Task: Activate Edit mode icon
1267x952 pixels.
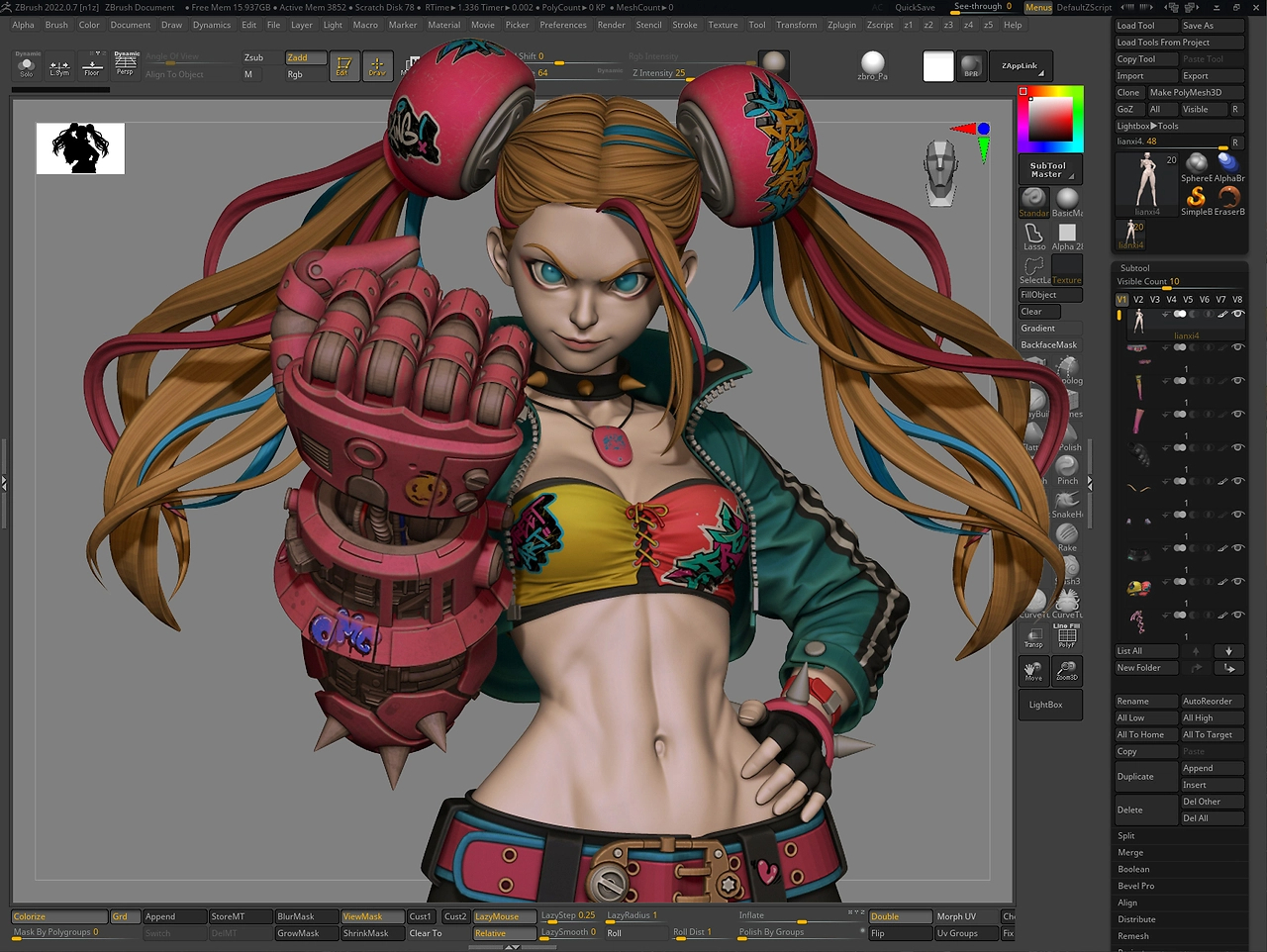Action: (343, 66)
